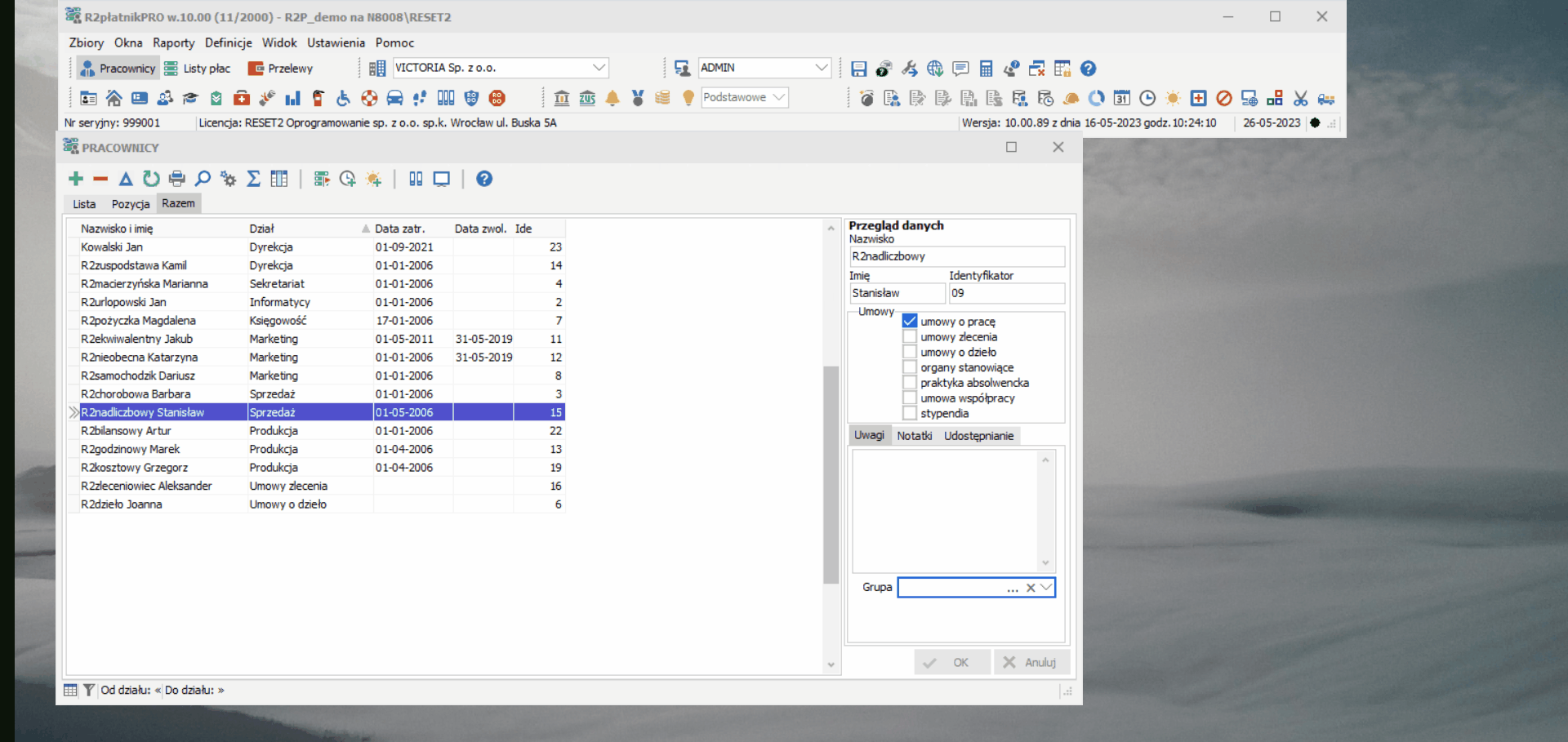Click into the Nazwisko input field
The height and width of the screenshot is (742, 1568).
(x=956, y=256)
